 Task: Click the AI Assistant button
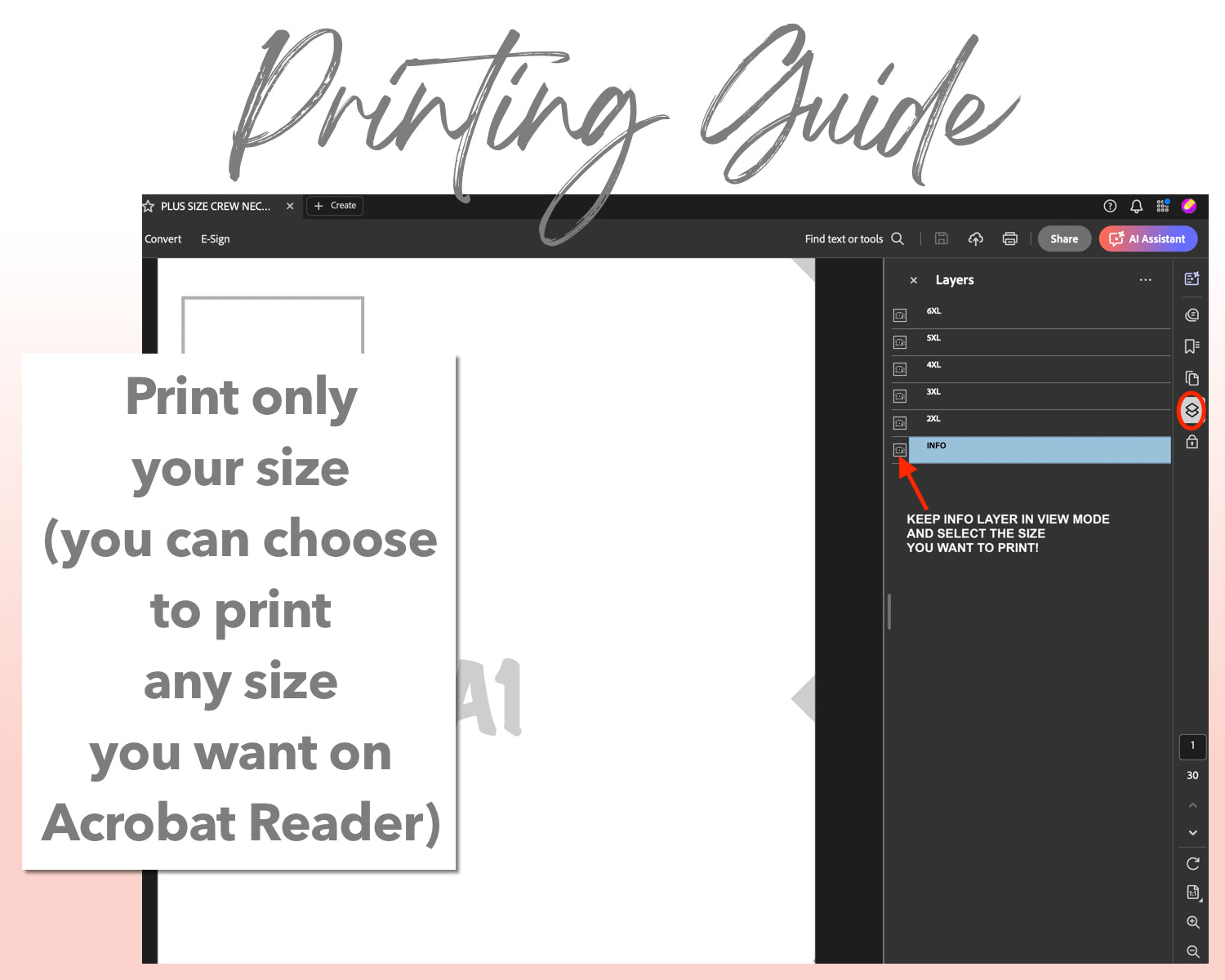pyautogui.click(x=1147, y=238)
